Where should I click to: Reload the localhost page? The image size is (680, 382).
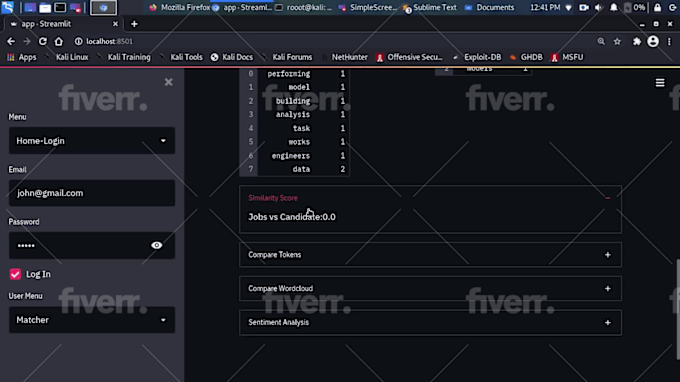point(42,41)
